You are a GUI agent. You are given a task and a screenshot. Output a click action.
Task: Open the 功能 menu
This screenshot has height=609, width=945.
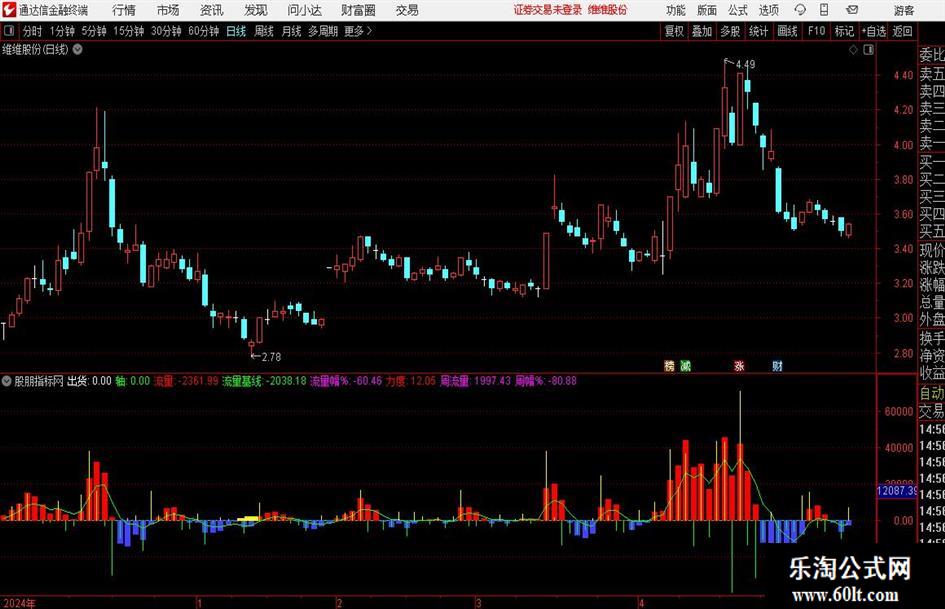pos(676,10)
